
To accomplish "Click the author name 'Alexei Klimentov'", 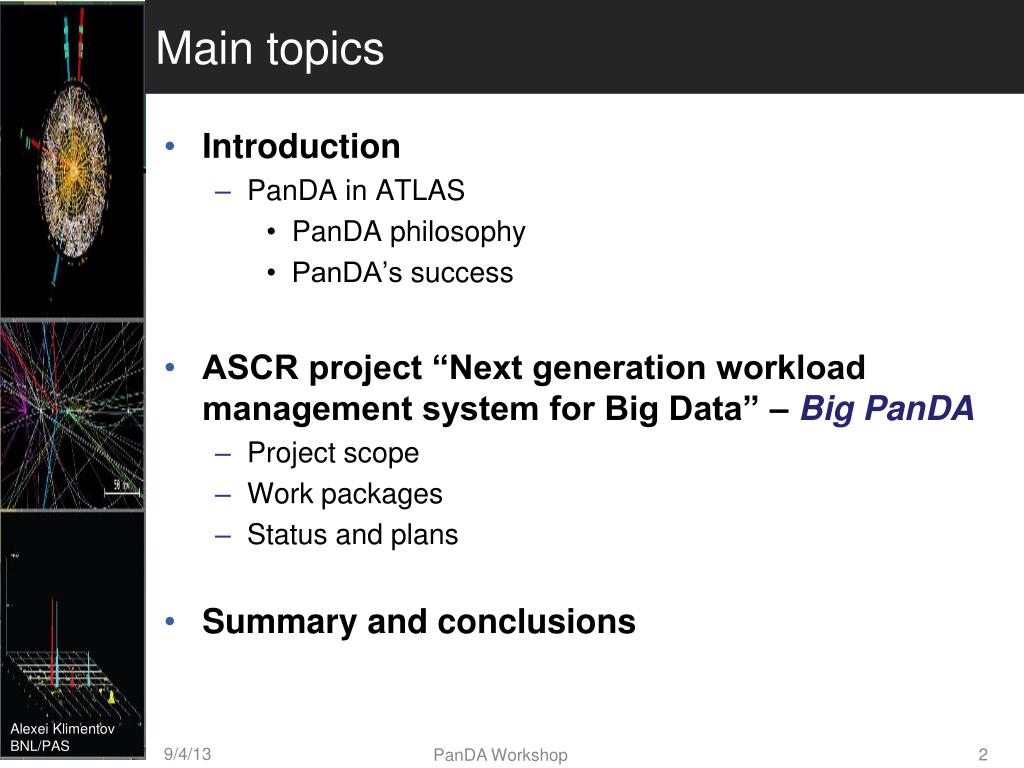I will 62,729.
